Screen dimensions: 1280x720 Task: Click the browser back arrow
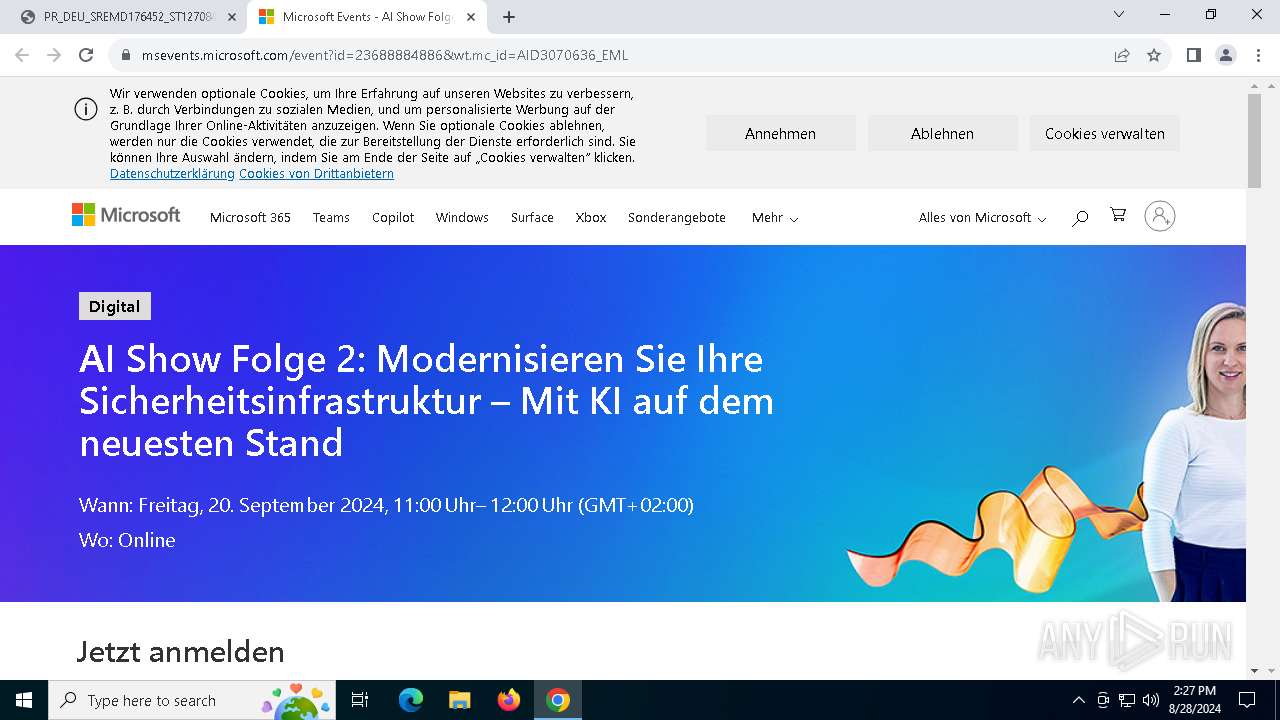[x=22, y=55]
